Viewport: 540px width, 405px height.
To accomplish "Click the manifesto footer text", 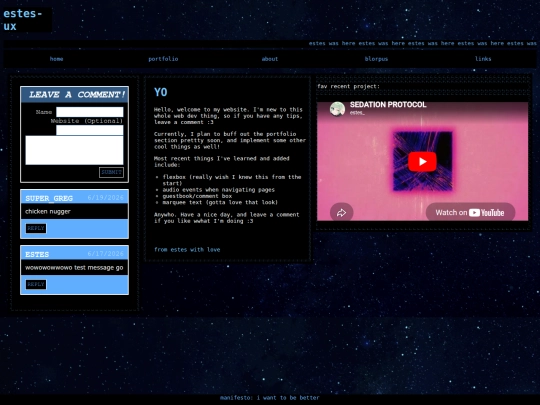I will click(x=270, y=398).
